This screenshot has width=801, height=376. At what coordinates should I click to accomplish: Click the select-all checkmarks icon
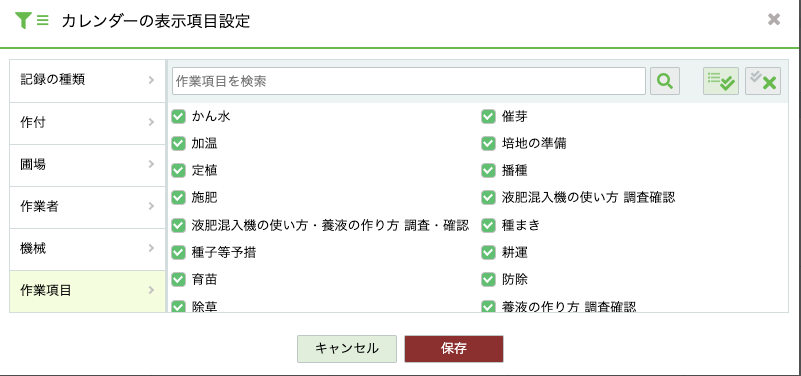pyautogui.click(x=721, y=81)
